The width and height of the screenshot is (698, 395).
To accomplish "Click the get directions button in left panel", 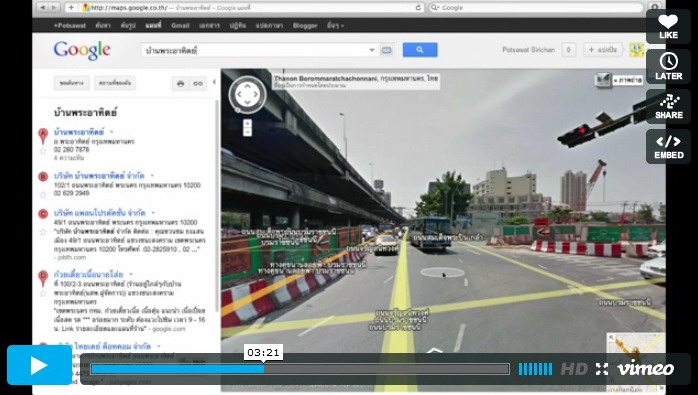I will tap(72, 83).
